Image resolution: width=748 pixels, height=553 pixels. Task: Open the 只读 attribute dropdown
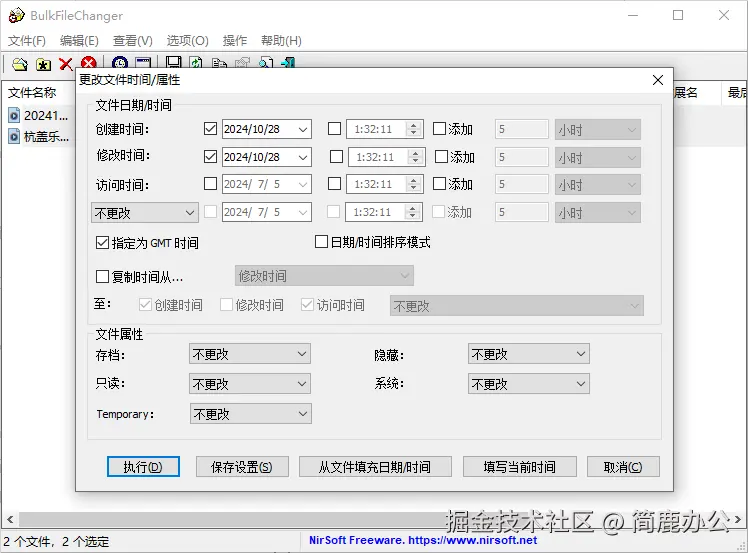[249, 384]
